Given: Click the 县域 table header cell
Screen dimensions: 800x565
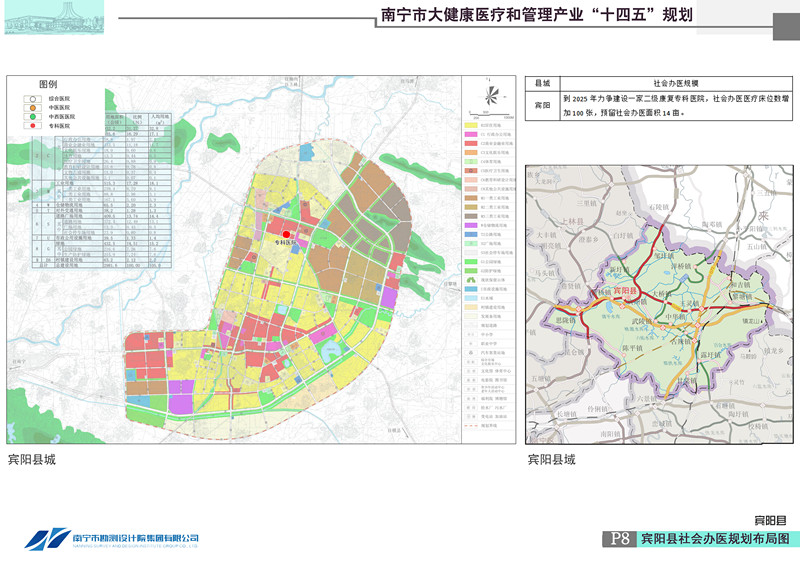Looking at the screenshot, I should tap(543, 83).
